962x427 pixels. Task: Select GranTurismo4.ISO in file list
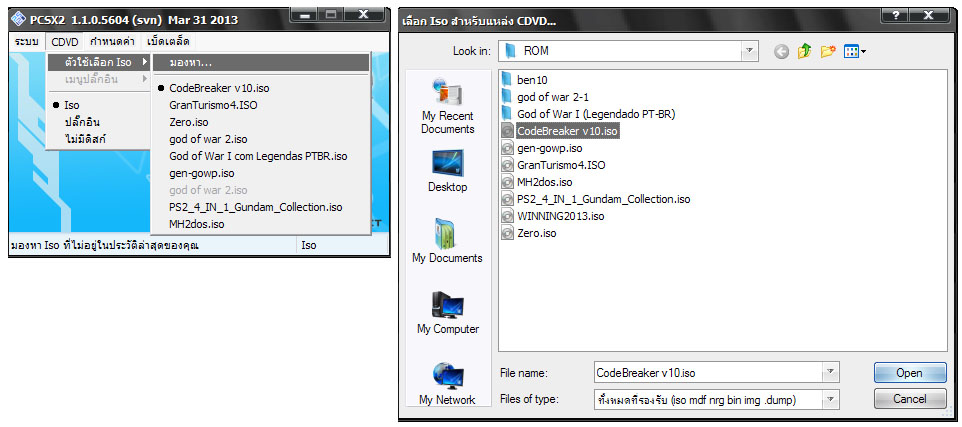[x=553, y=165]
